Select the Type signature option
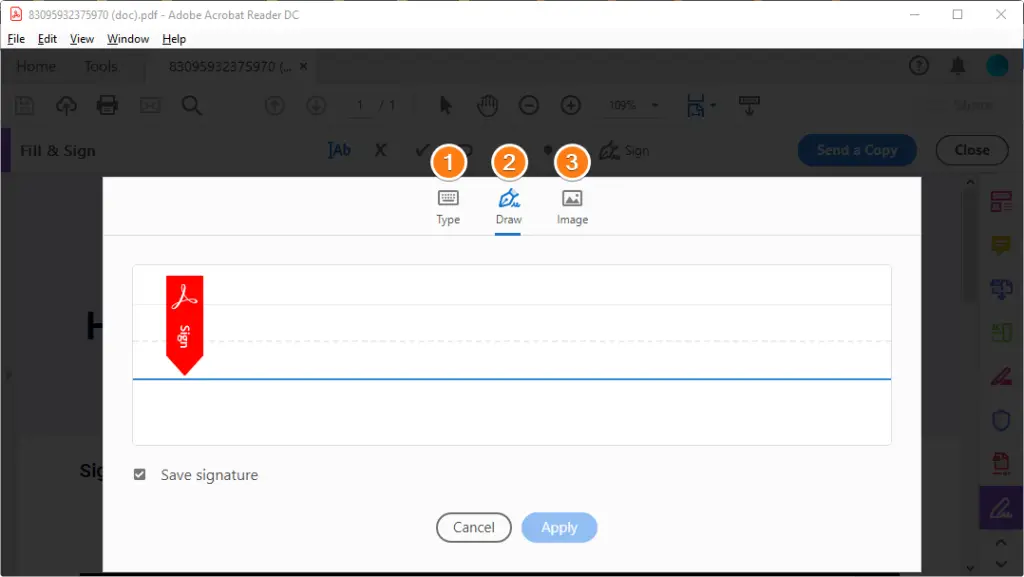This screenshot has height=577, width=1024. (x=448, y=207)
